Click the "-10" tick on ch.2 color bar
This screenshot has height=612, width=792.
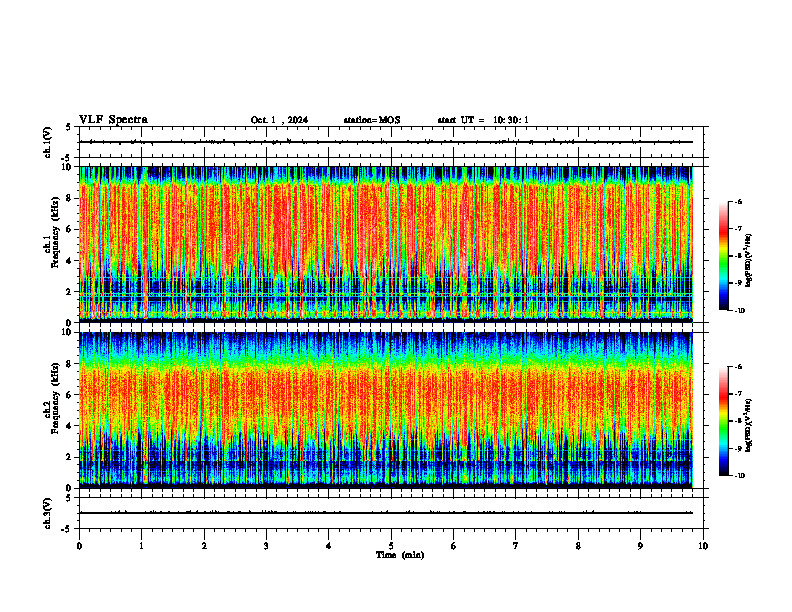point(739,476)
